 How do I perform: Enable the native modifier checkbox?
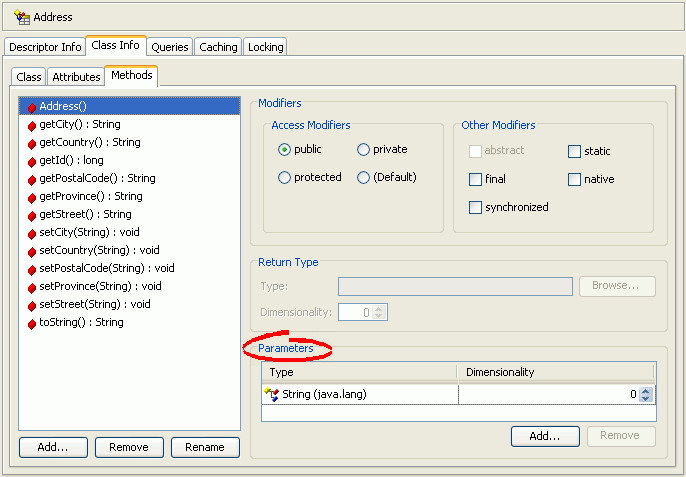pos(574,179)
